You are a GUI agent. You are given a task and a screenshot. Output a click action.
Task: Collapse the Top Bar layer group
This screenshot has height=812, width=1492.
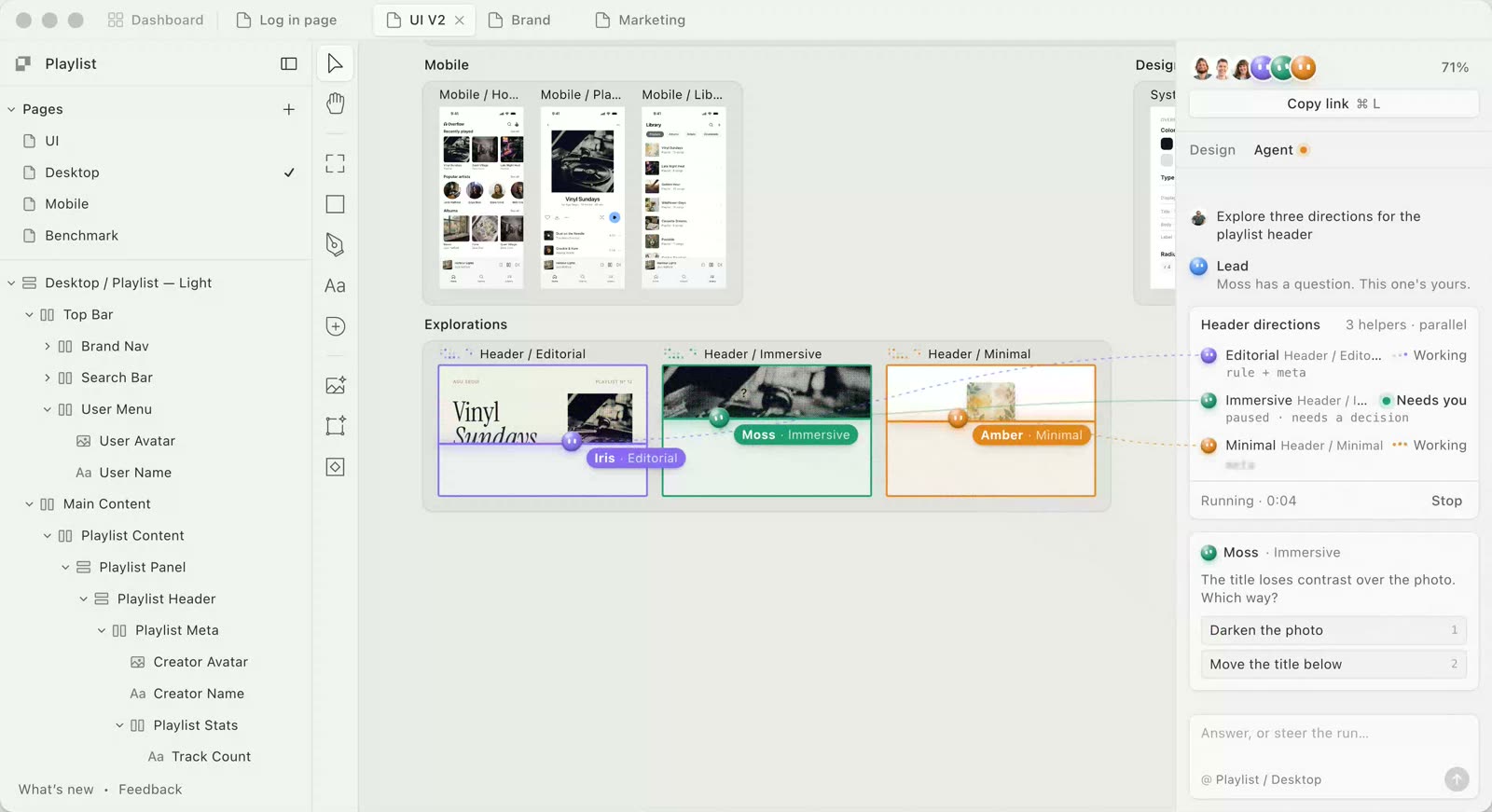click(x=29, y=315)
